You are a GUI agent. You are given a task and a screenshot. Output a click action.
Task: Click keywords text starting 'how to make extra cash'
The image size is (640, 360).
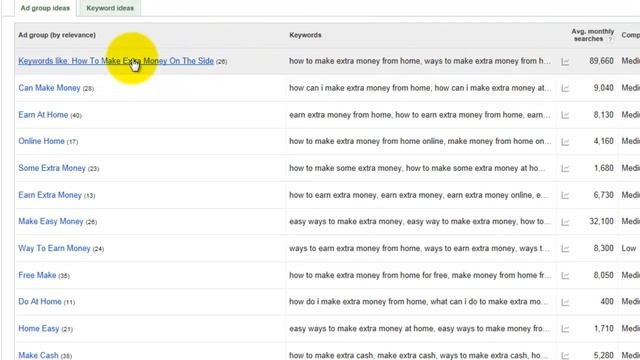click(416, 355)
